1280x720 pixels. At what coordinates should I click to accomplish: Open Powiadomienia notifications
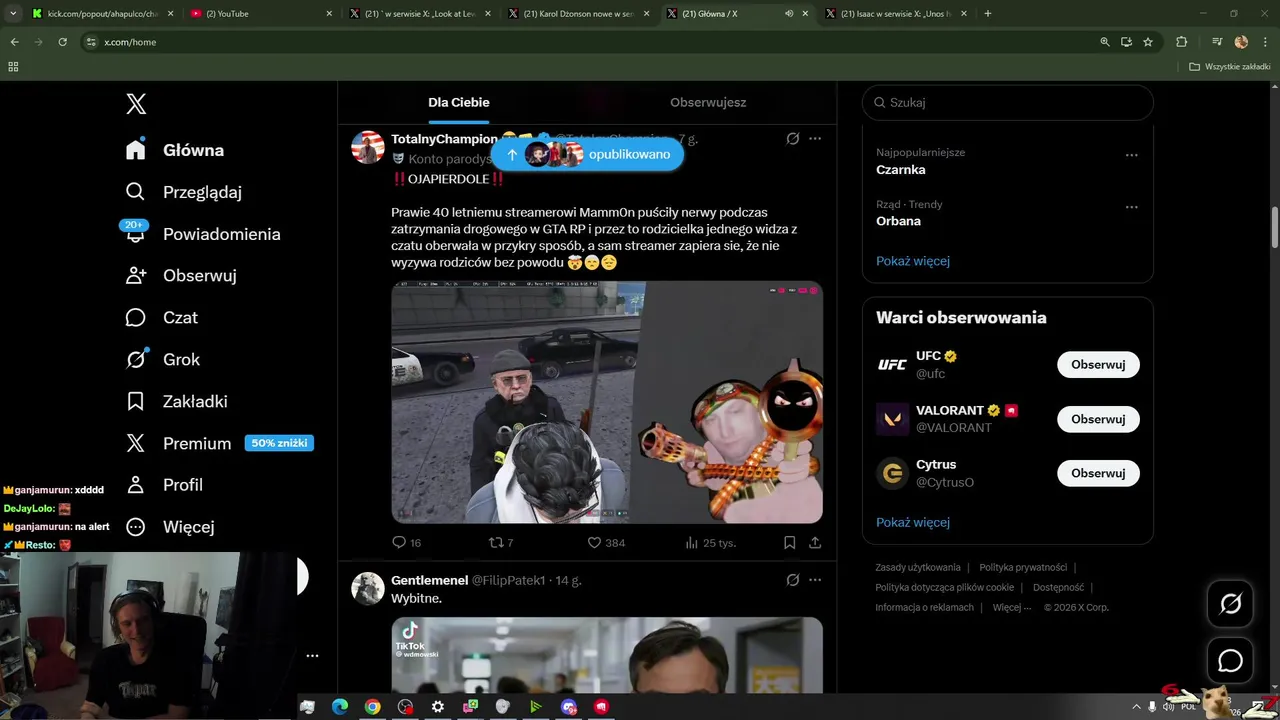pyautogui.click(x=203, y=234)
